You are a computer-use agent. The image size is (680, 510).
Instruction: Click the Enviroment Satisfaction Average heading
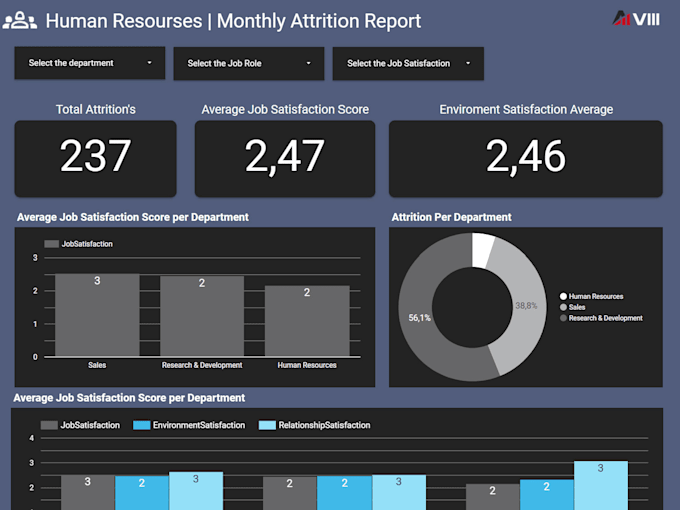526,109
